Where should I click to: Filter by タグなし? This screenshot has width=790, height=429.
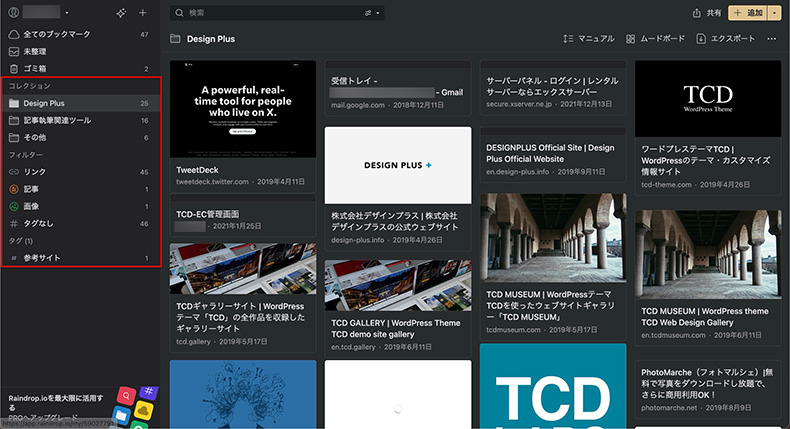point(81,223)
